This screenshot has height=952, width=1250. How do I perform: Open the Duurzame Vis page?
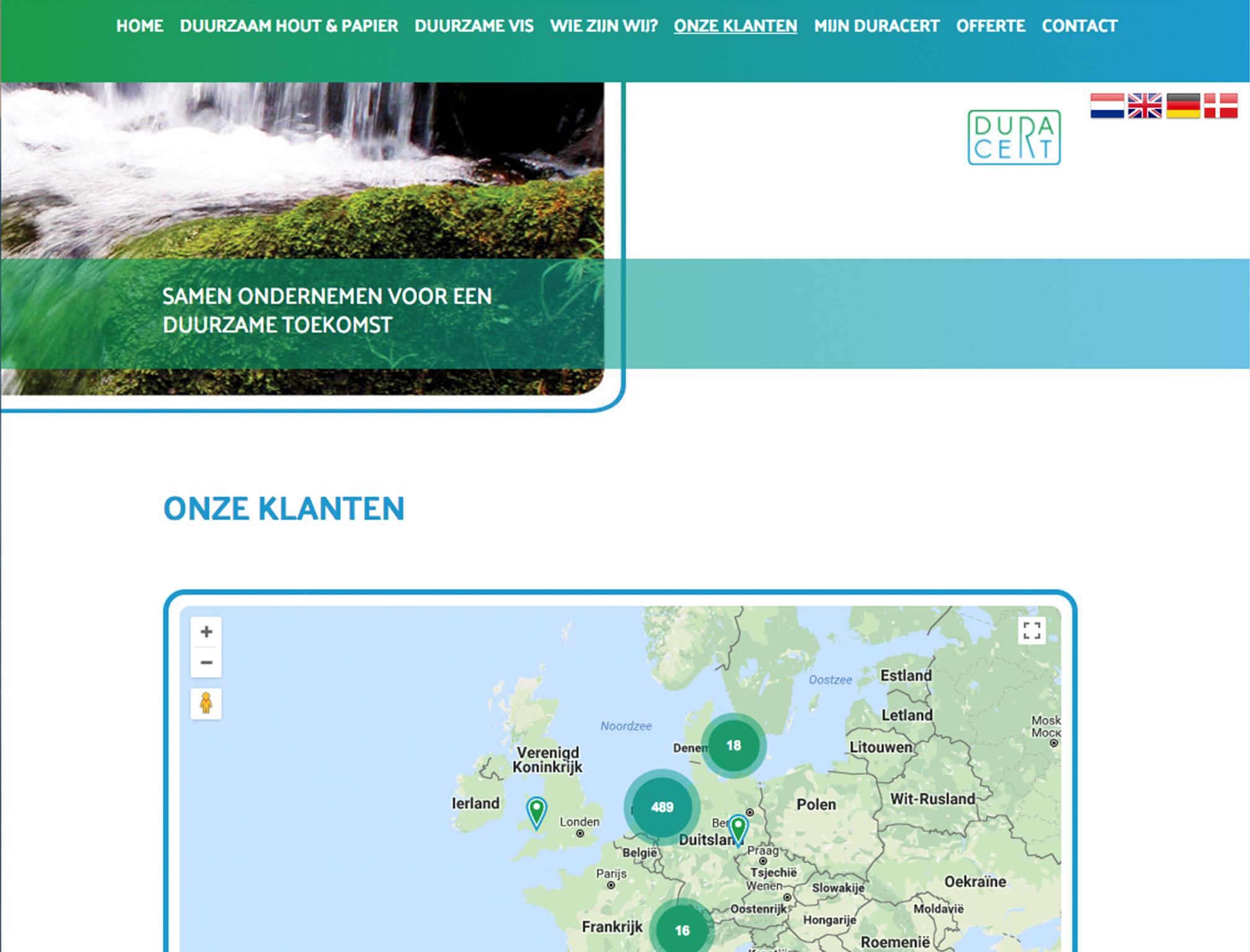point(474,26)
